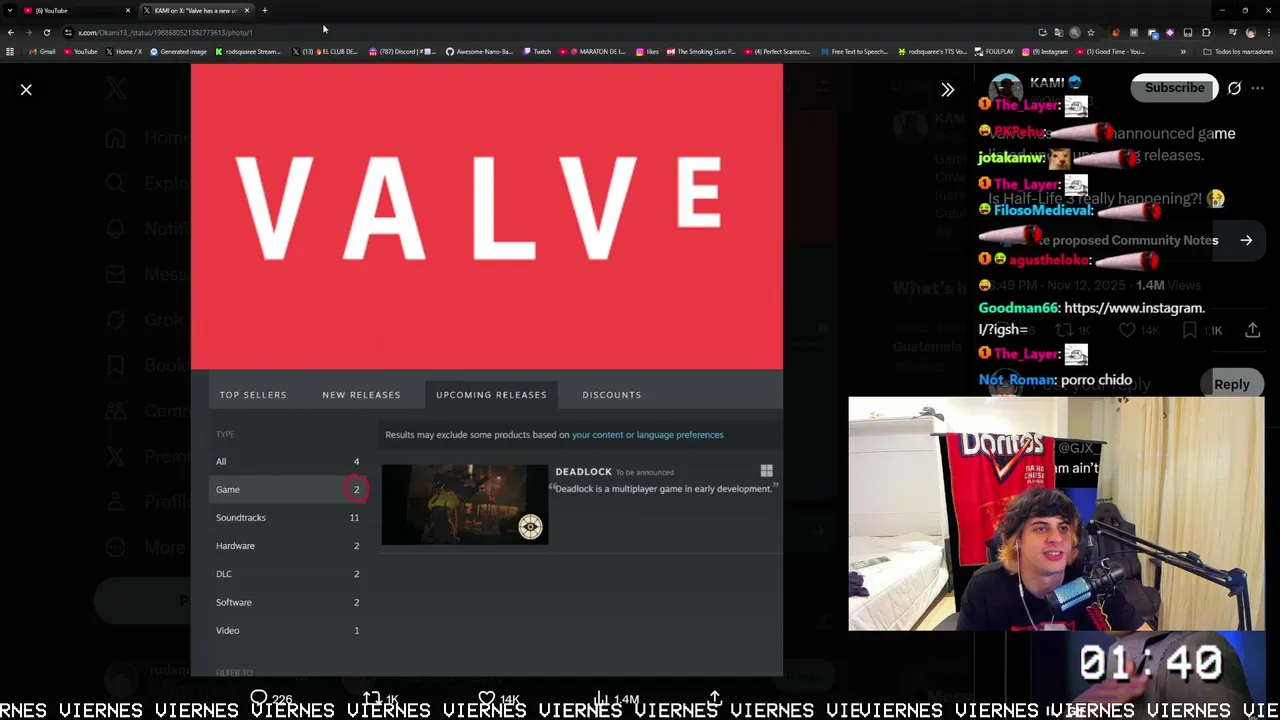Open the translate page icon in address bar
Viewport: 1280px width, 720px height.
[1058, 32]
